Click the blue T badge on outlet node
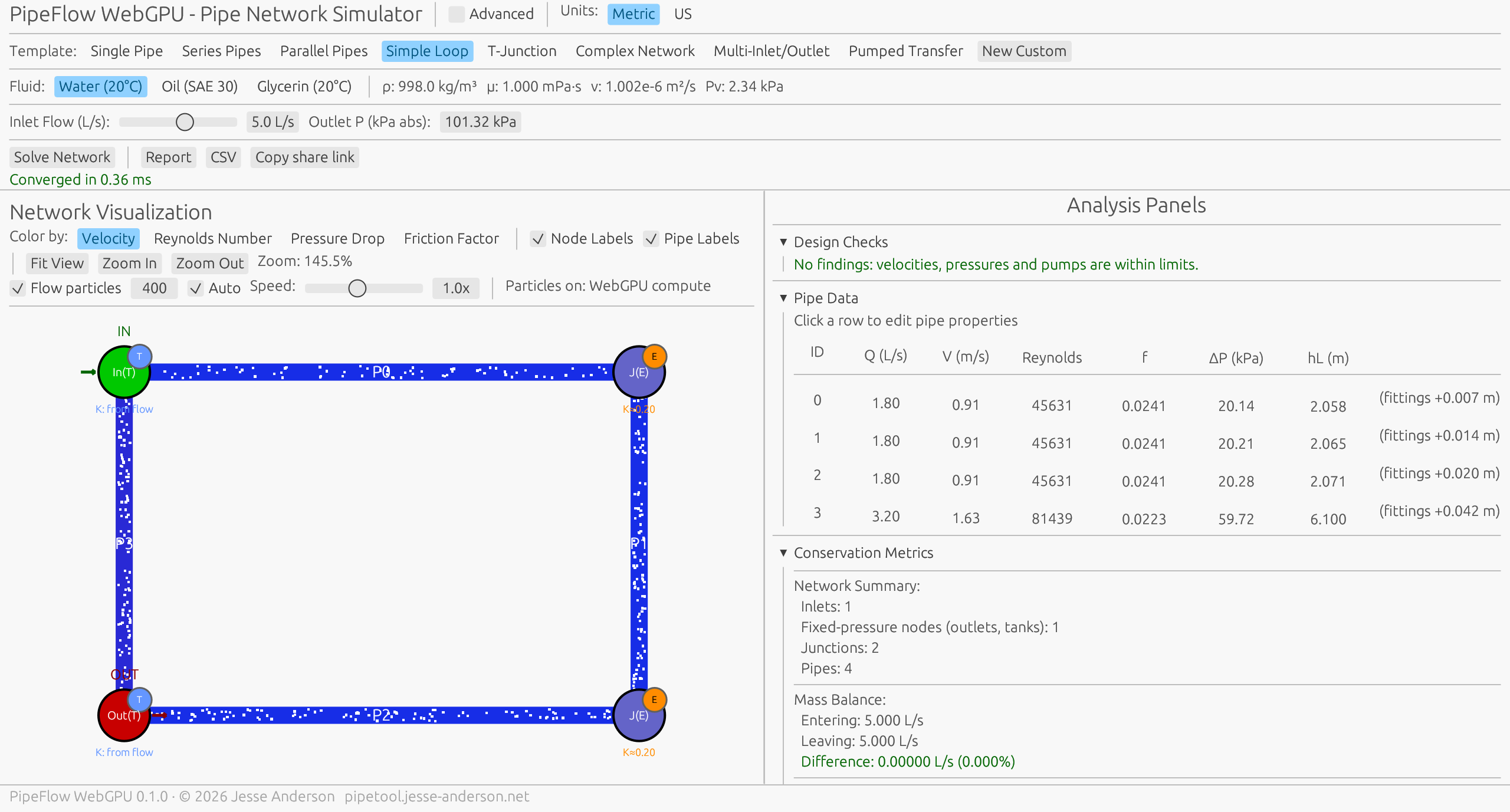The height and width of the screenshot is (812, 1510). 140,699
